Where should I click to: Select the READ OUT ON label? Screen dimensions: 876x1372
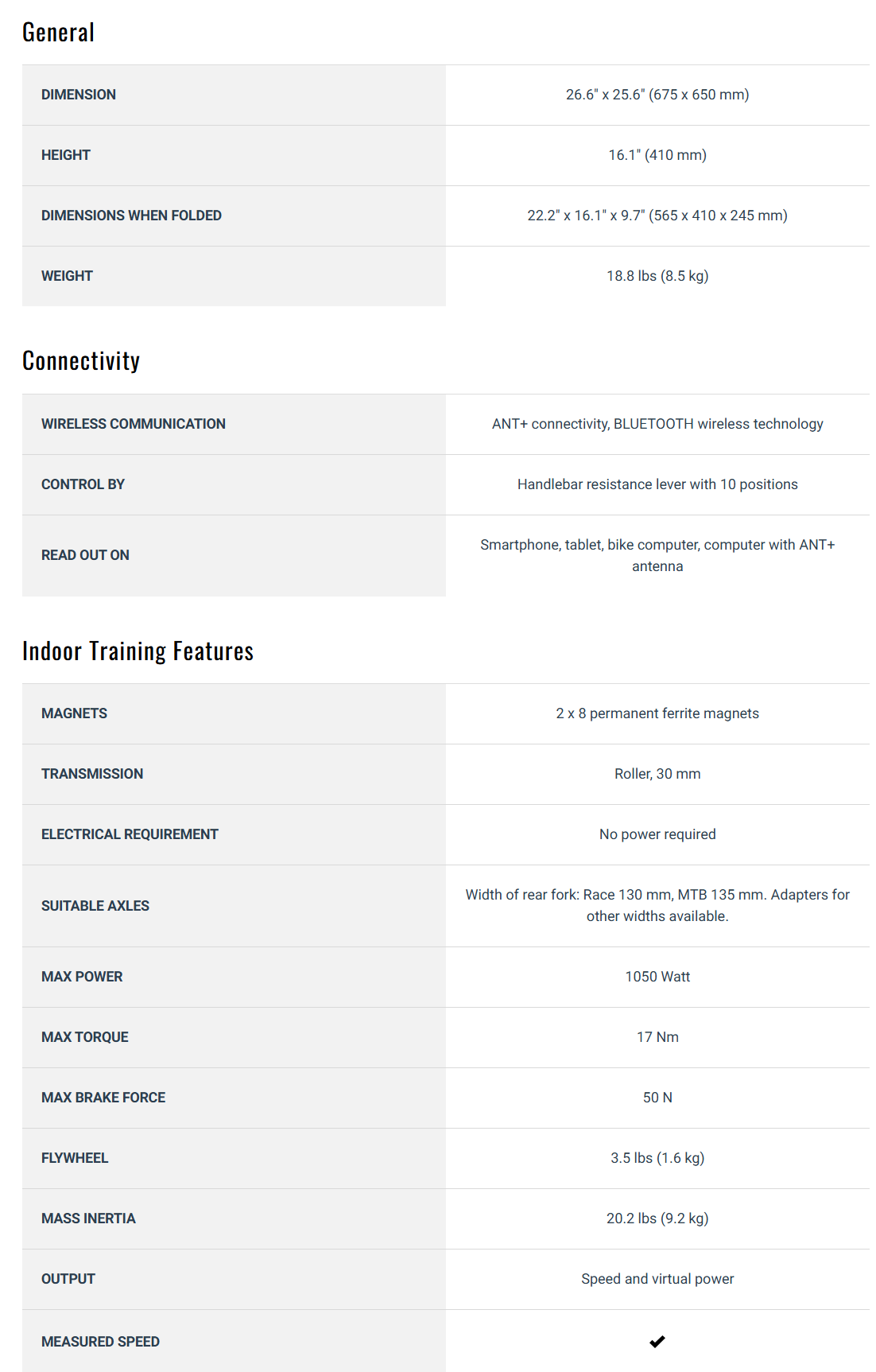point(85,555)
